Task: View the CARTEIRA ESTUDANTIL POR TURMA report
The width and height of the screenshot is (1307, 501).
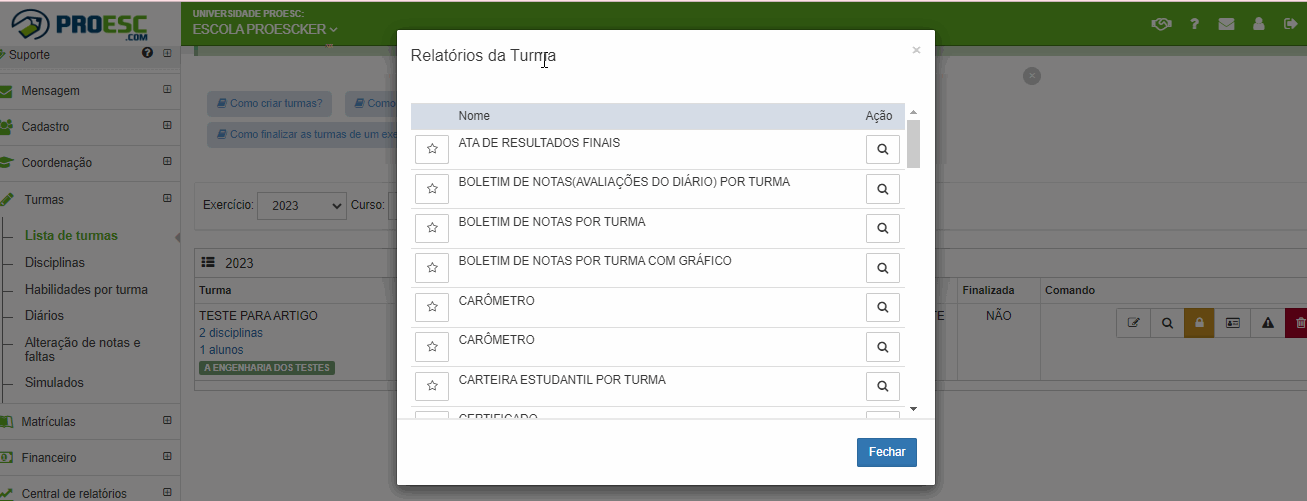Action: (x=883, y=386)
